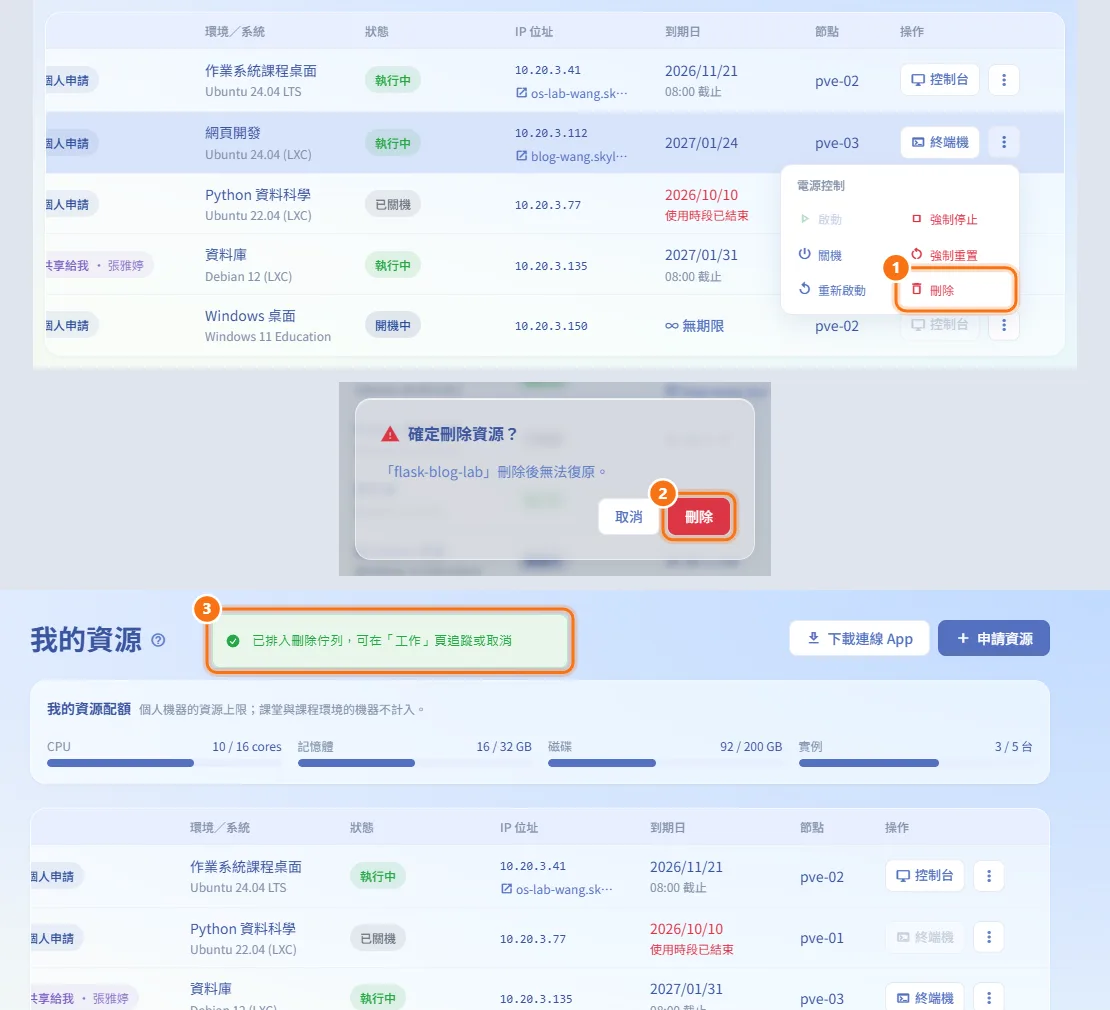Click the 開機中 status badge
1110x1010 pixels.
[x=393, y=326]
